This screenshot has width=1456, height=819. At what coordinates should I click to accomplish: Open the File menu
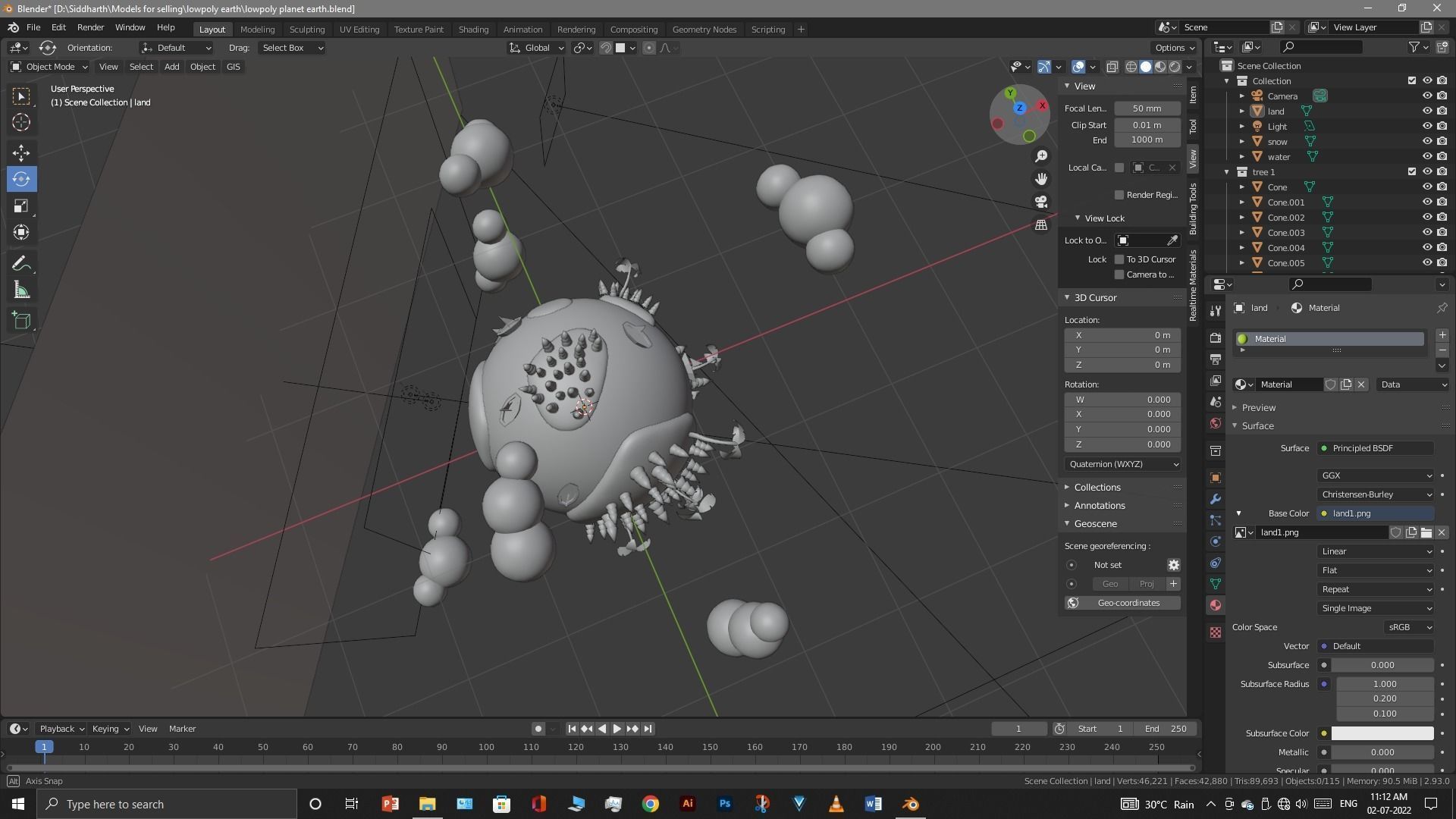pyautogui.click(x=33, y=27)
